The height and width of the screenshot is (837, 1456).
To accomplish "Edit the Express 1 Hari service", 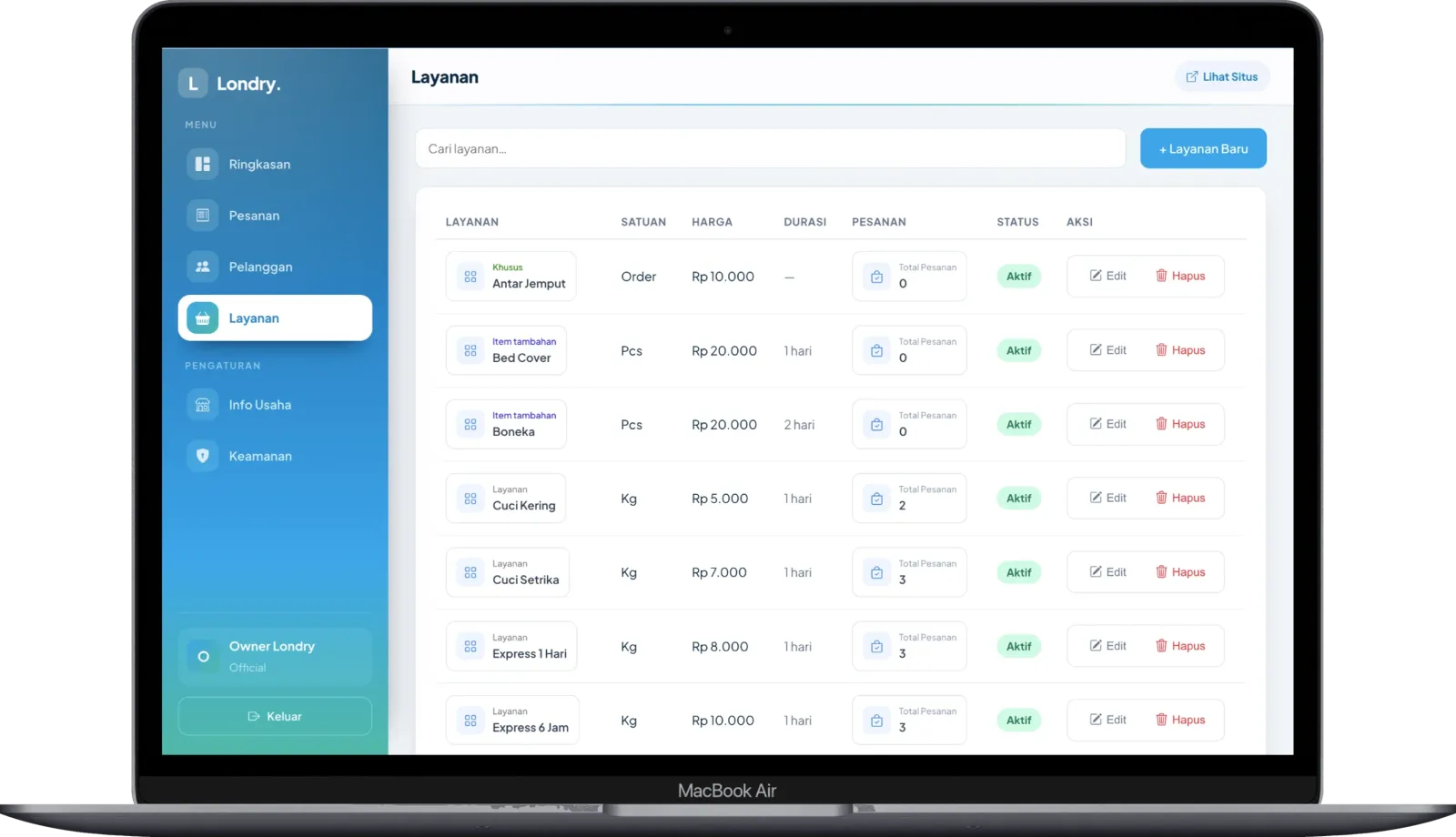I will (x=1108, y=646).
